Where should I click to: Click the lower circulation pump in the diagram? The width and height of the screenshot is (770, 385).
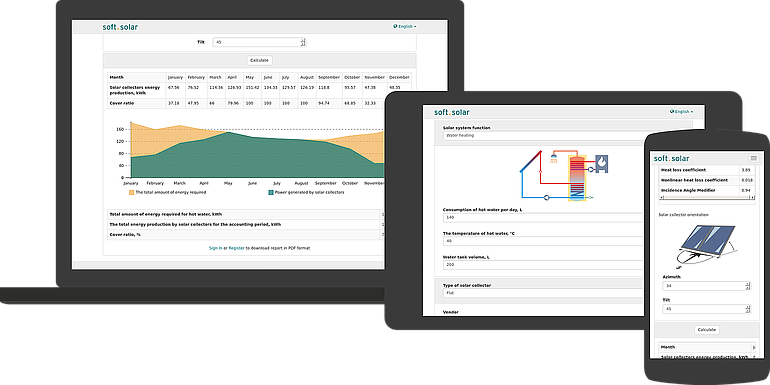tap(547, 197)
